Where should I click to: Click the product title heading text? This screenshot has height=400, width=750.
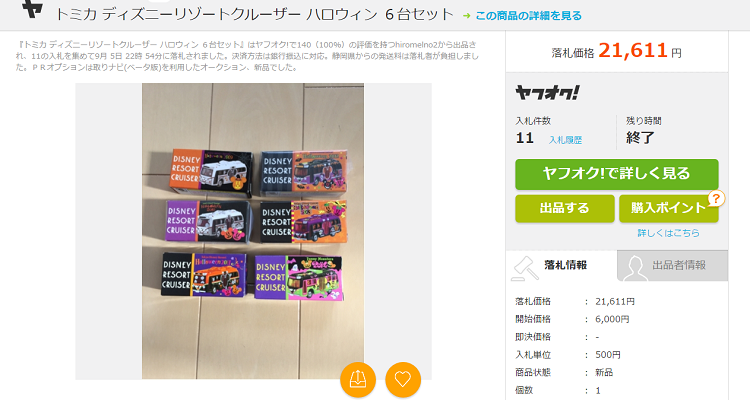254,14
